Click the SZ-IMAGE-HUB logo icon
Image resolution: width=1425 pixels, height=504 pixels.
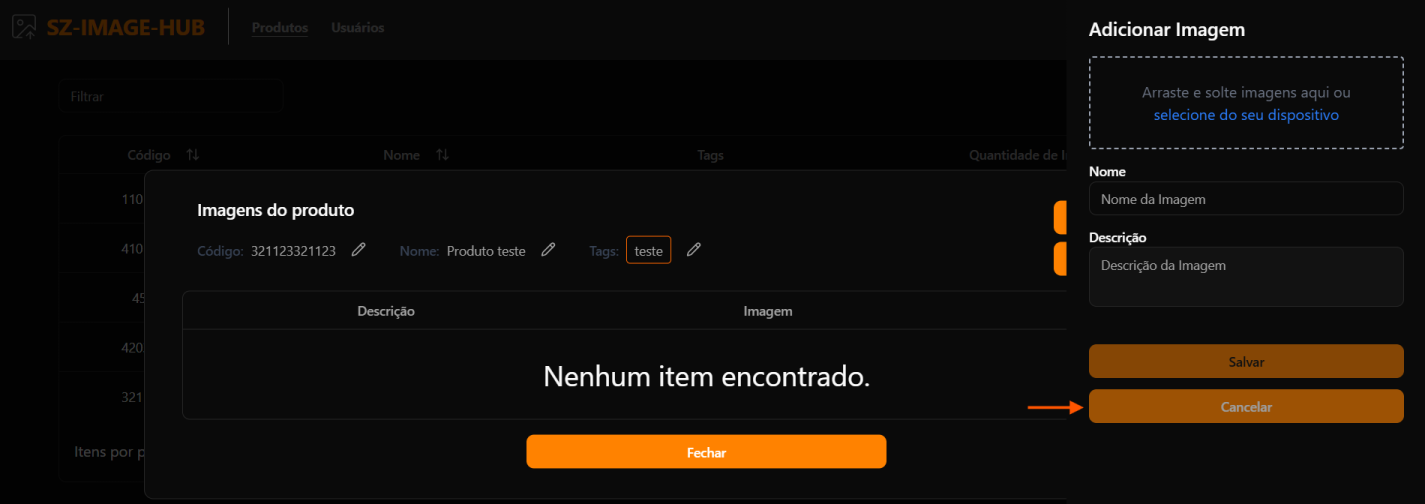click(x=24, y=27)
